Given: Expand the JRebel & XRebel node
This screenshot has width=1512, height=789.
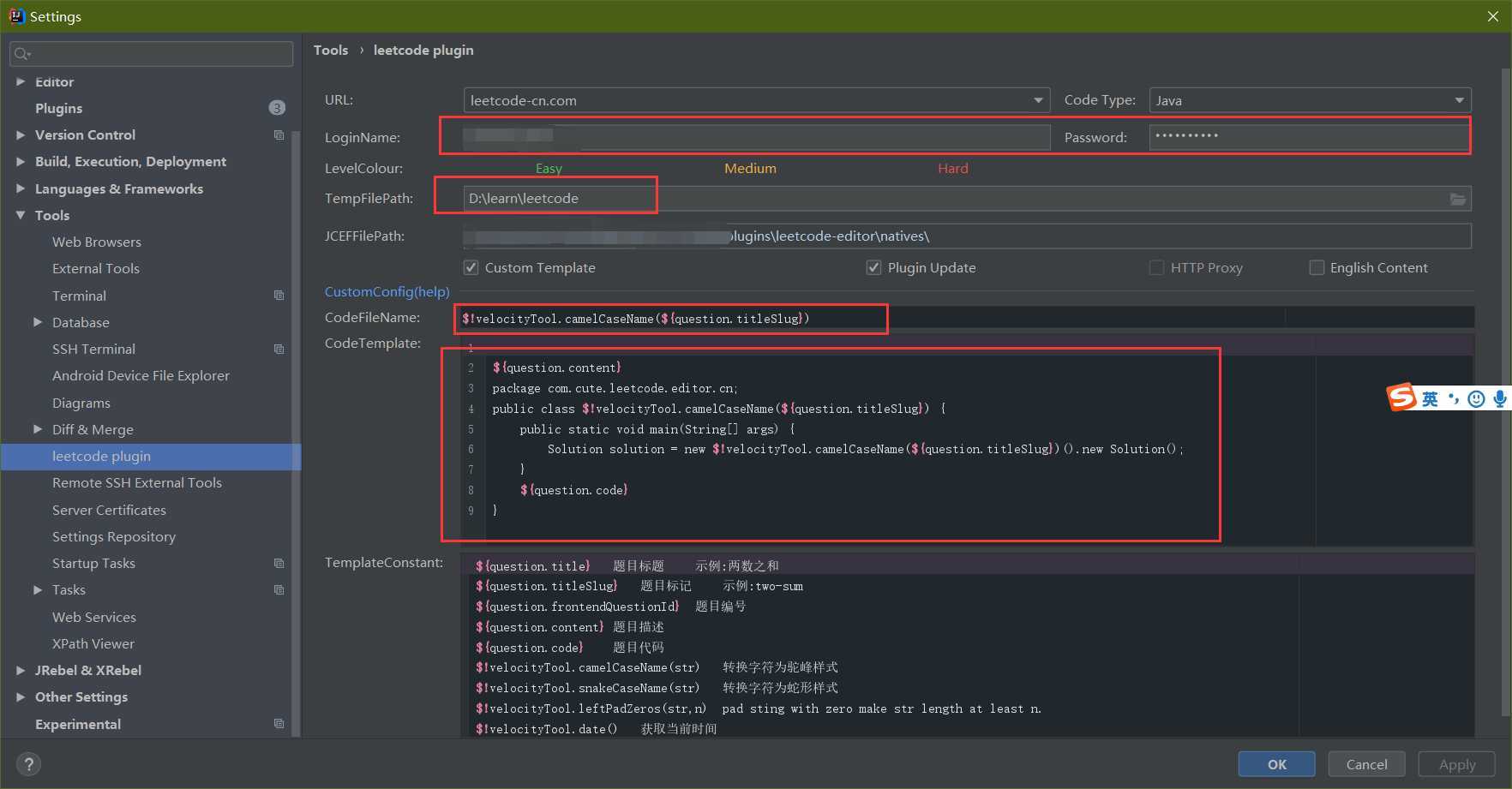Looking at the screenshot, I should (21, 670).
